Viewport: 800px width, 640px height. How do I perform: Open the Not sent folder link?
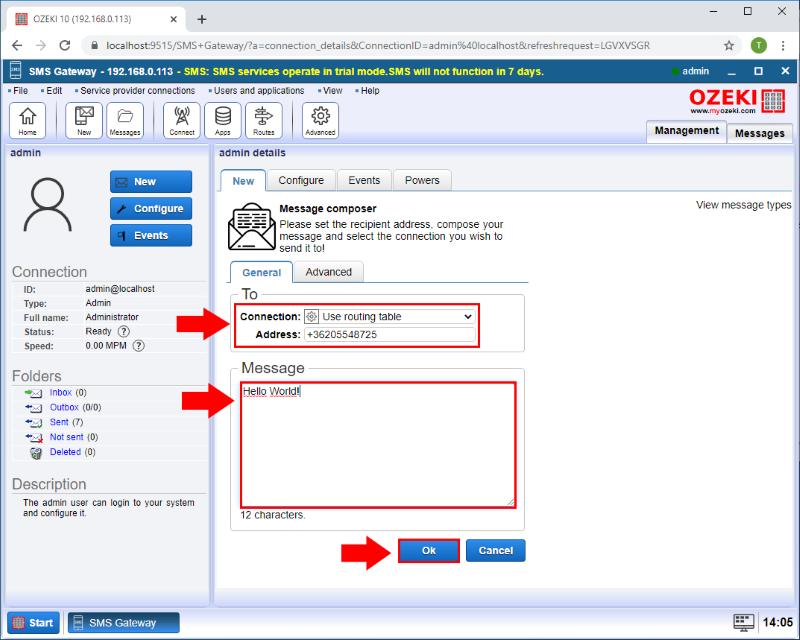pos(66,437)
